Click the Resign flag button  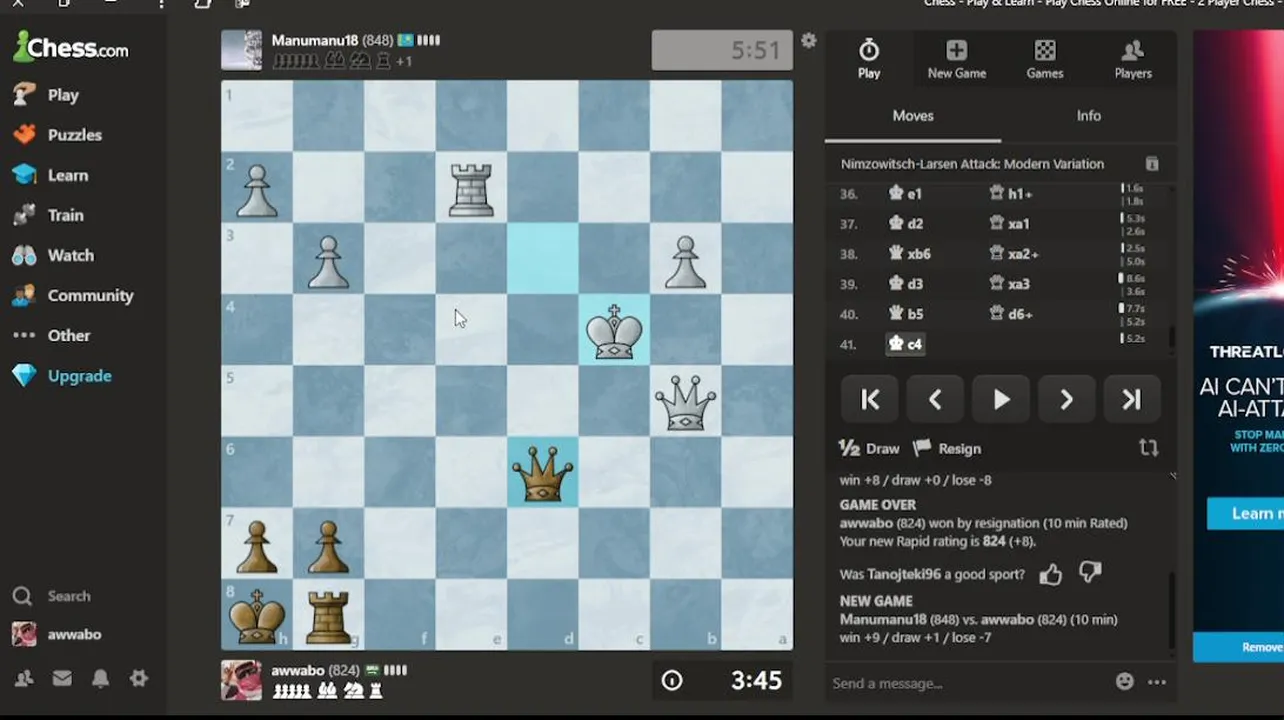pos(947,449)
